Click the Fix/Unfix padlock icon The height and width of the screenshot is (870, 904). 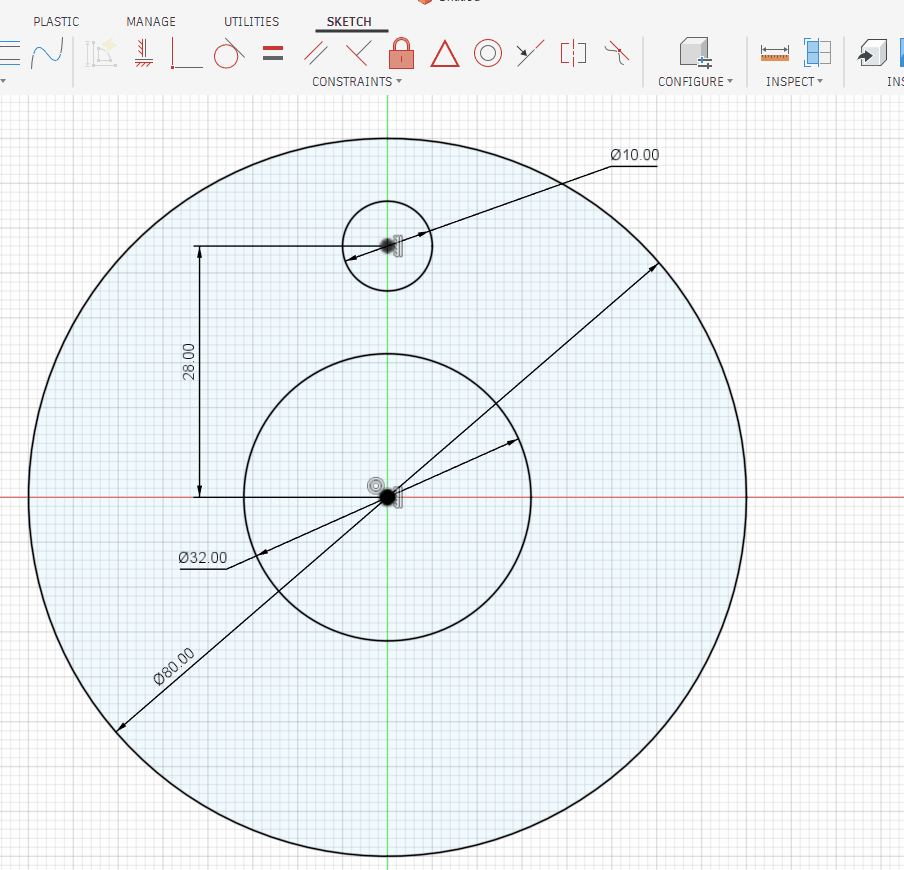click(401, 54)
